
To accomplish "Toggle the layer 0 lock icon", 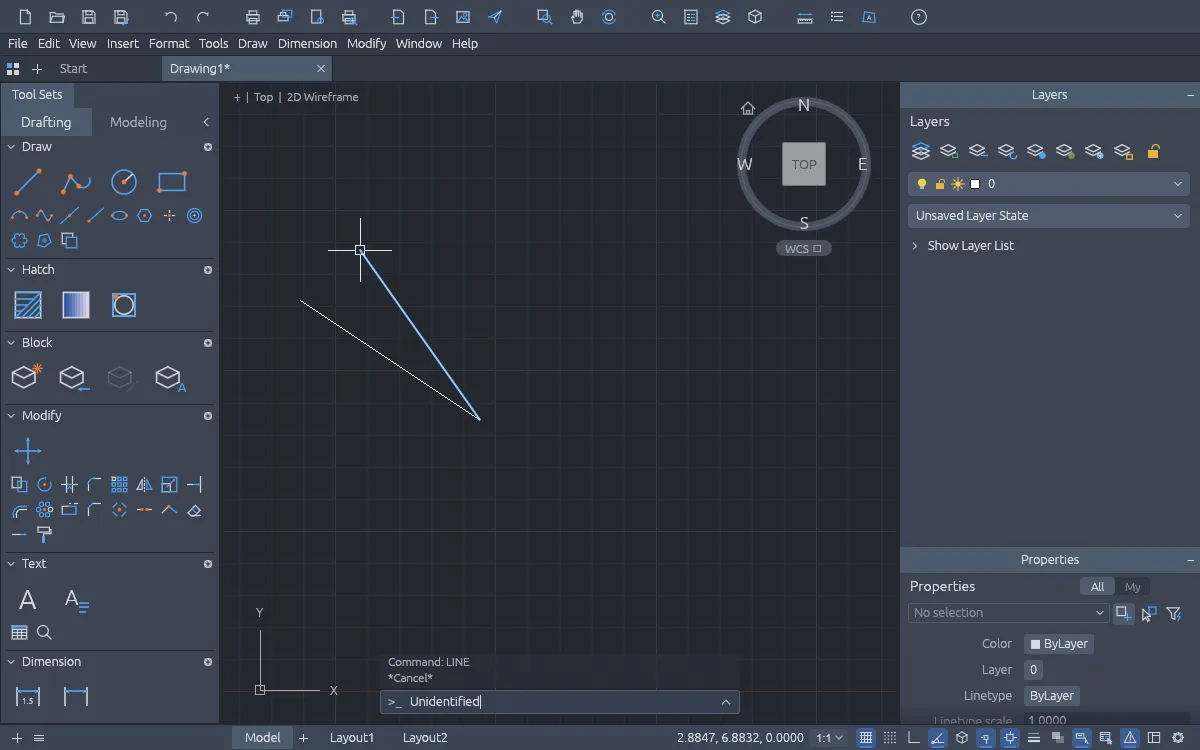I will pos(940,184).
